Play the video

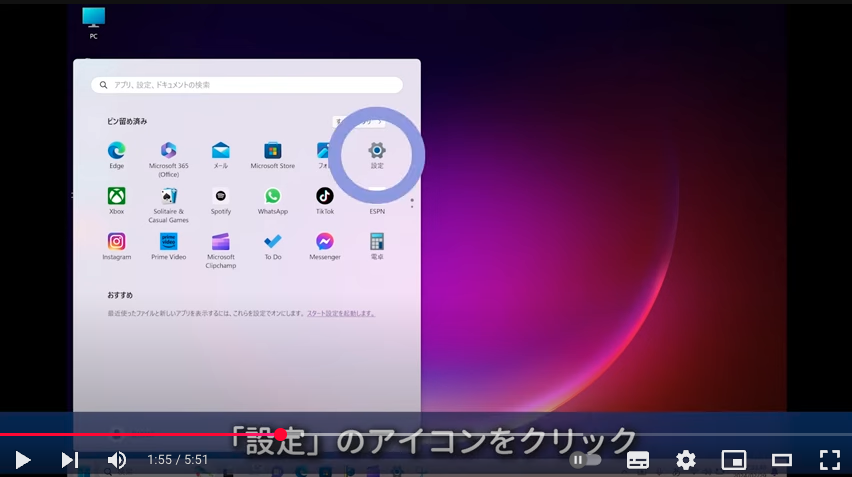click(x=22, y=460)
